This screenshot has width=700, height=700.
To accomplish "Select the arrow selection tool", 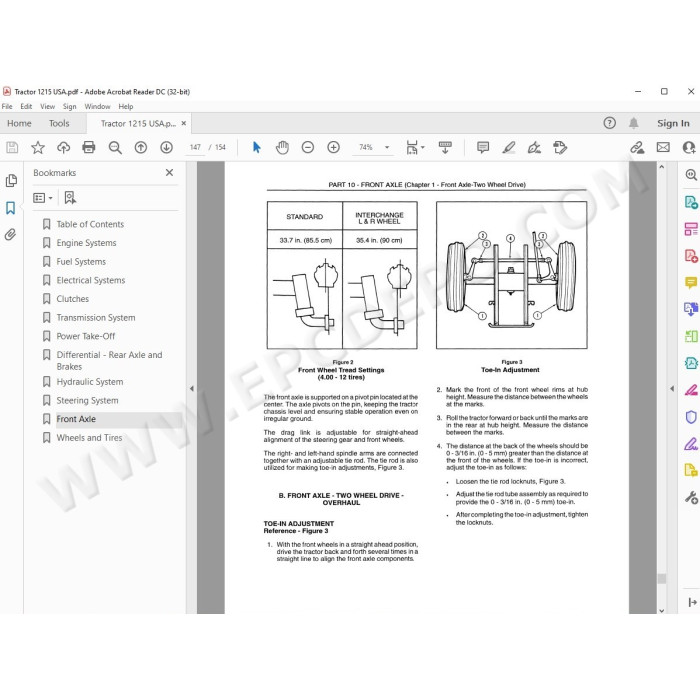I will coord(257,147).
